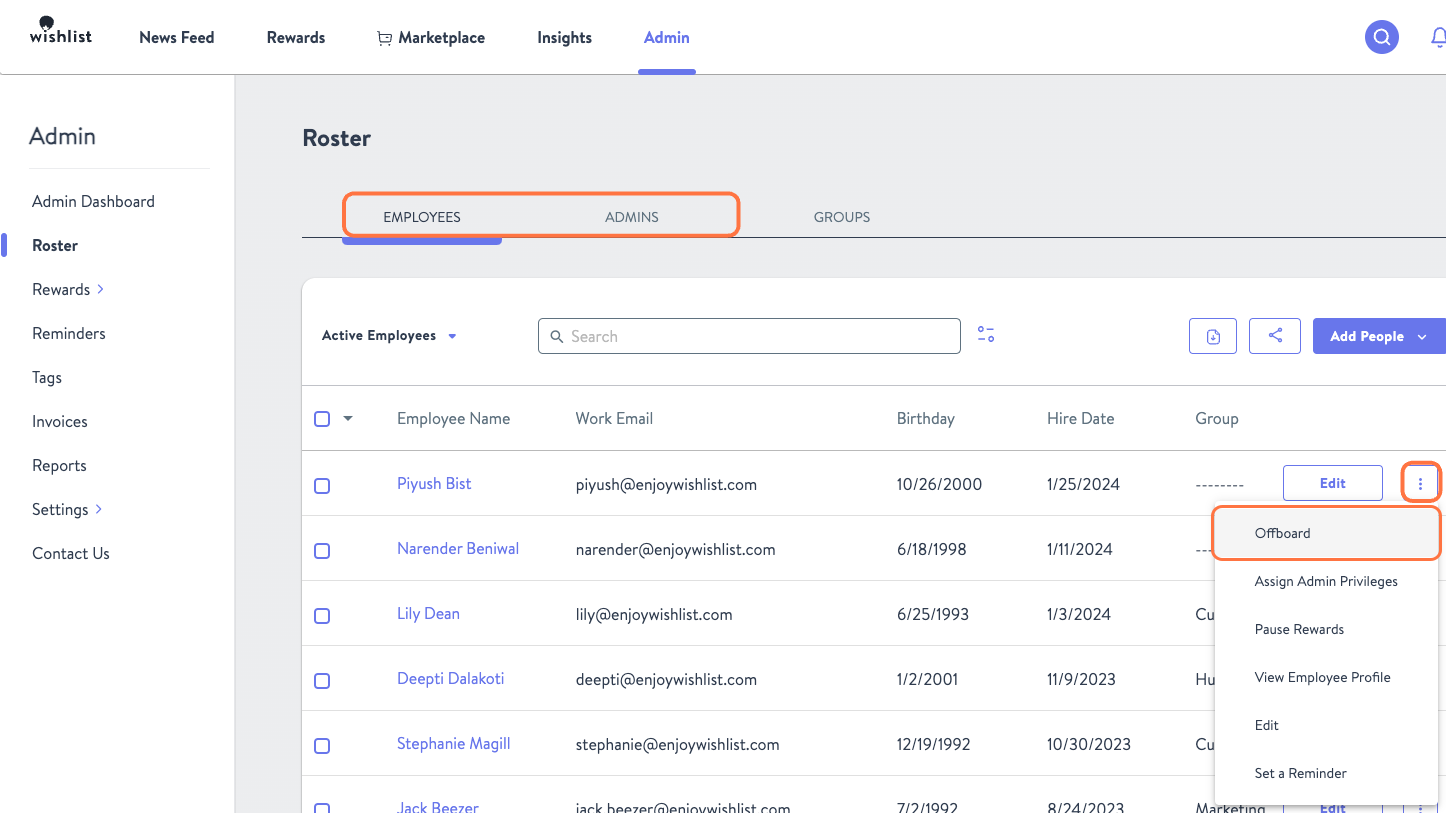Open Lily Dean employee link
The image size is (1446, 813).
point(428,613)
